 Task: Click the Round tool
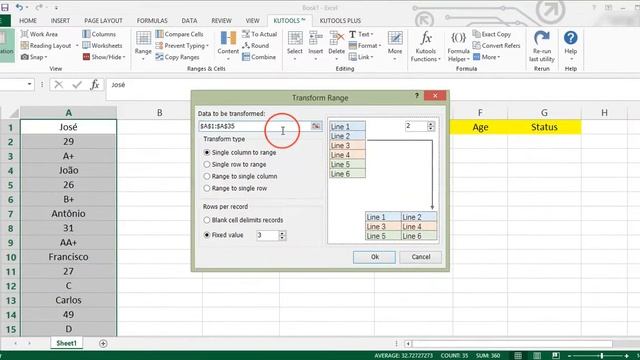pyautogui.click(x=256, y=46)
